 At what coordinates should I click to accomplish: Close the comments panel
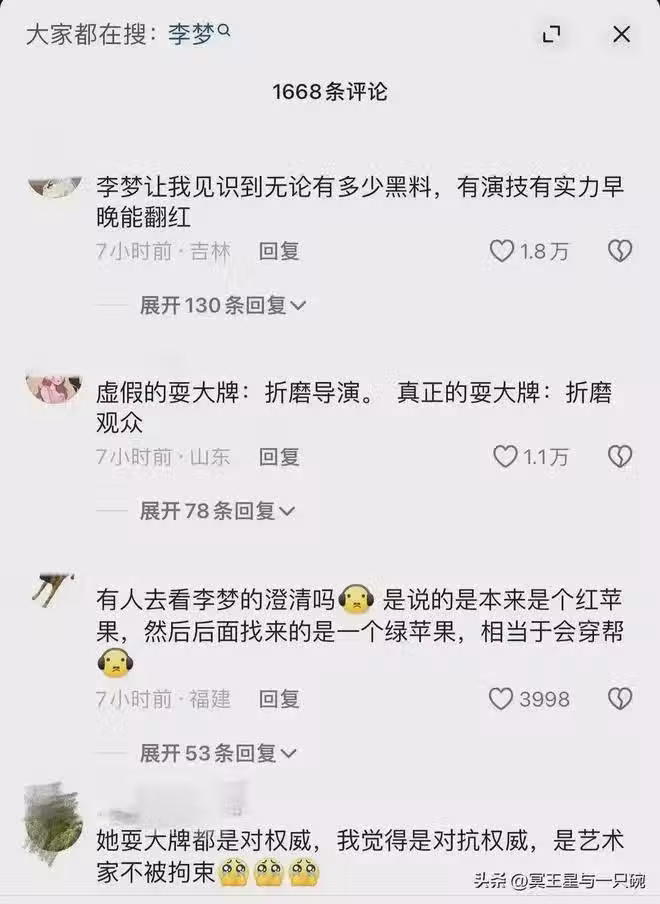(621, 35)
